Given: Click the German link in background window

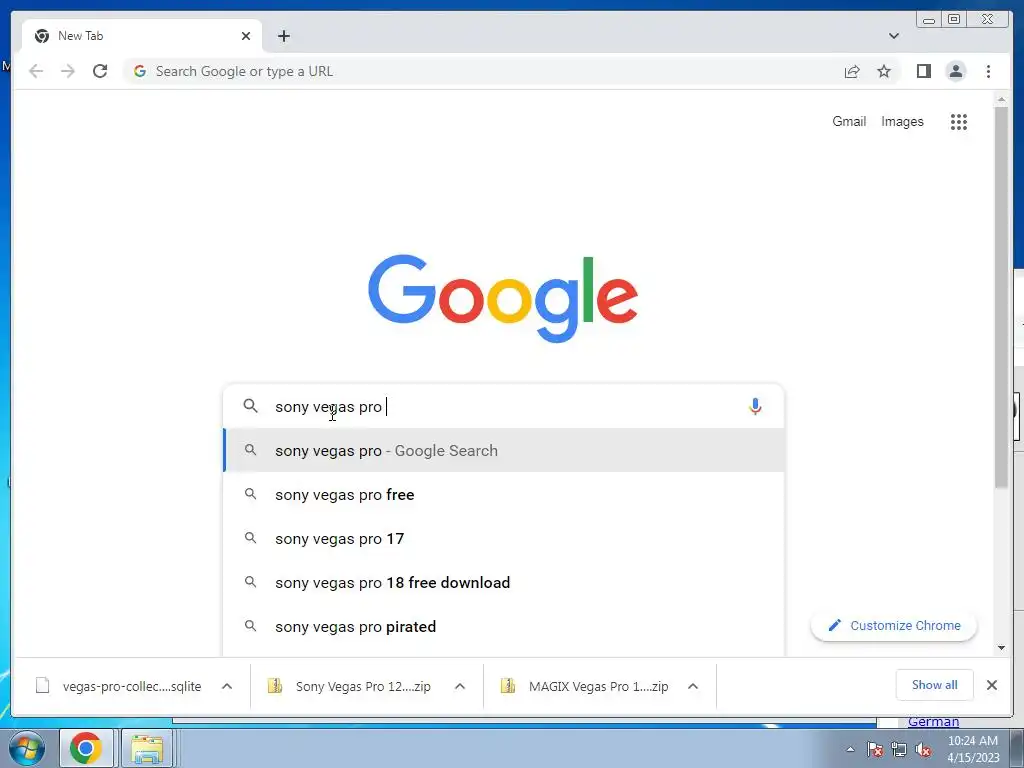Looking at the screenshot, I should tap(933, 722).
